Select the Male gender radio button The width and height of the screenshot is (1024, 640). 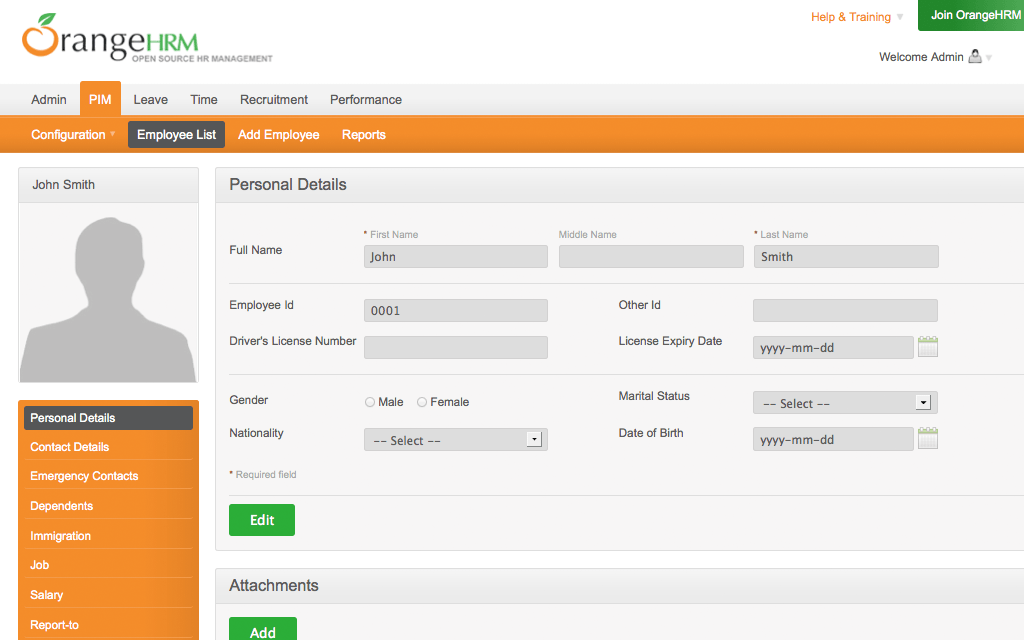tap(370, 402)
